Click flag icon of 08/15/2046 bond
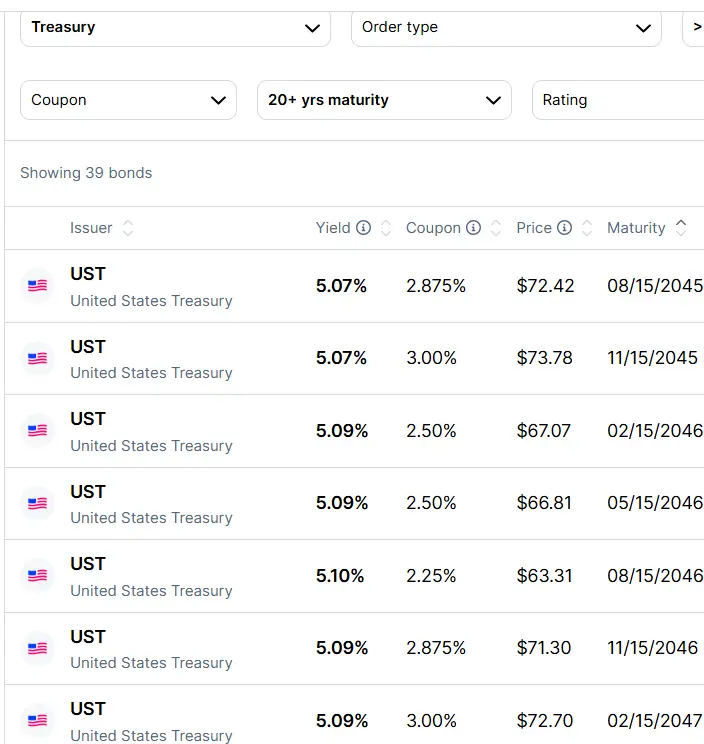 click(37, 576)
